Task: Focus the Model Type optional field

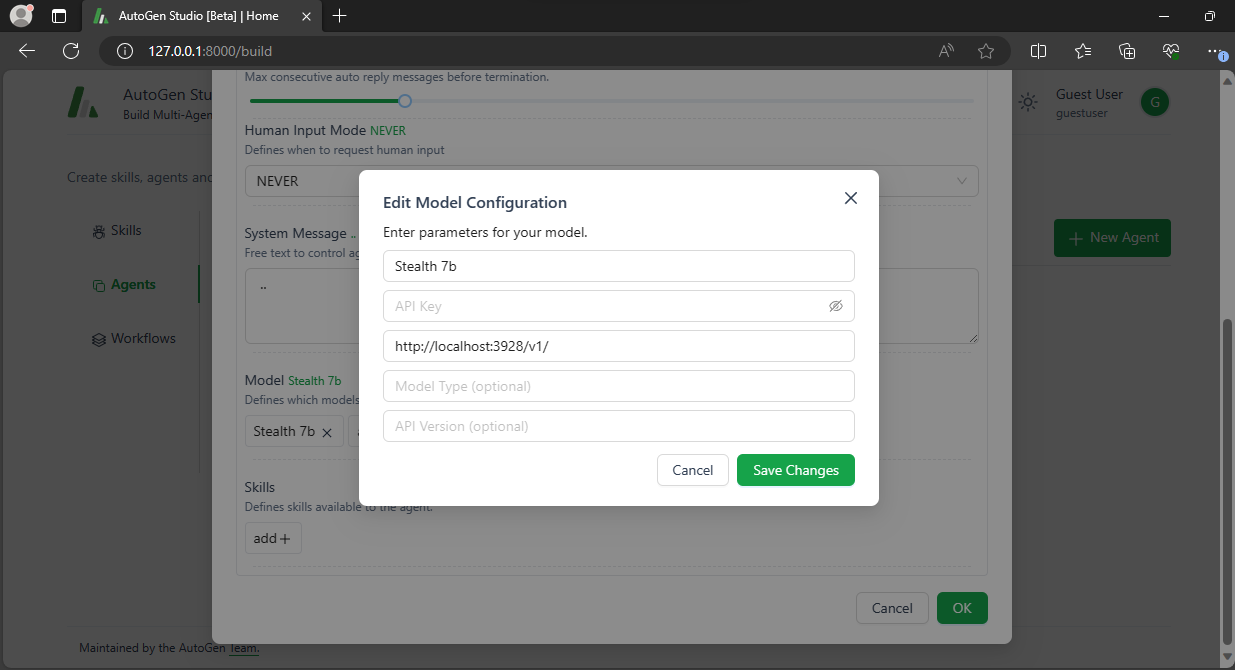Action: (619, 386)
